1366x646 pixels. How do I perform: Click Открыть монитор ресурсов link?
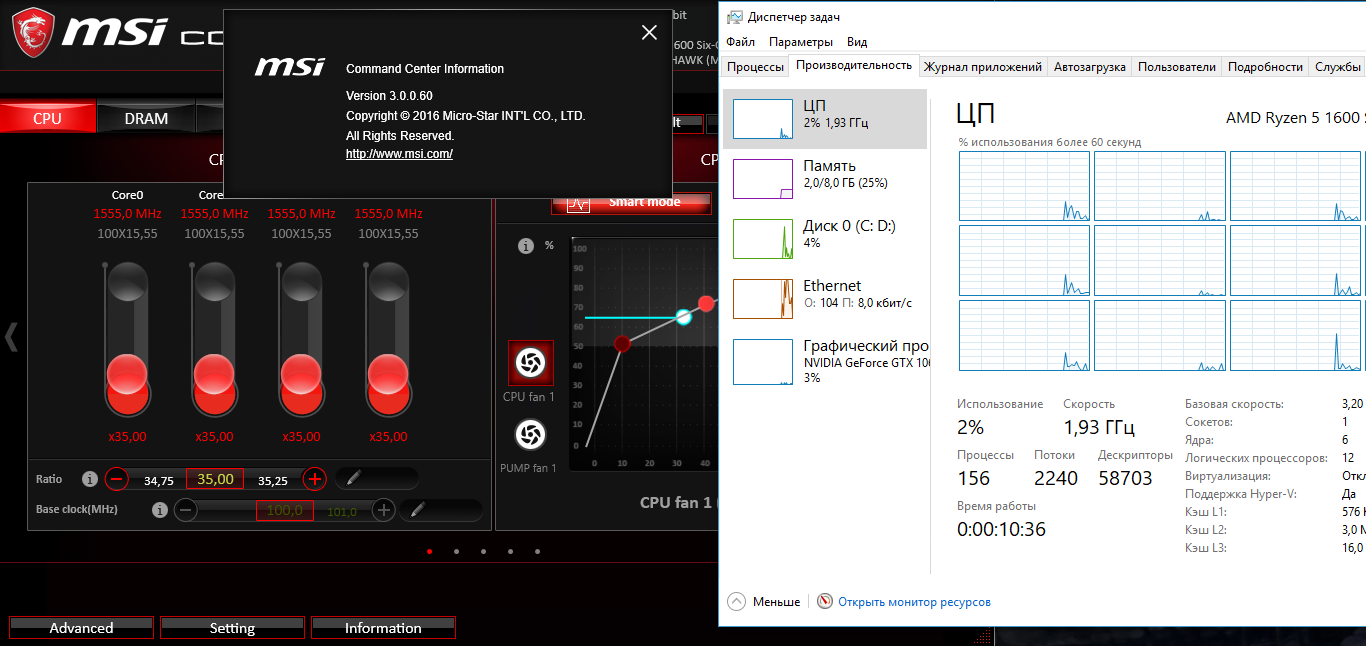click(x=914, y=602)
